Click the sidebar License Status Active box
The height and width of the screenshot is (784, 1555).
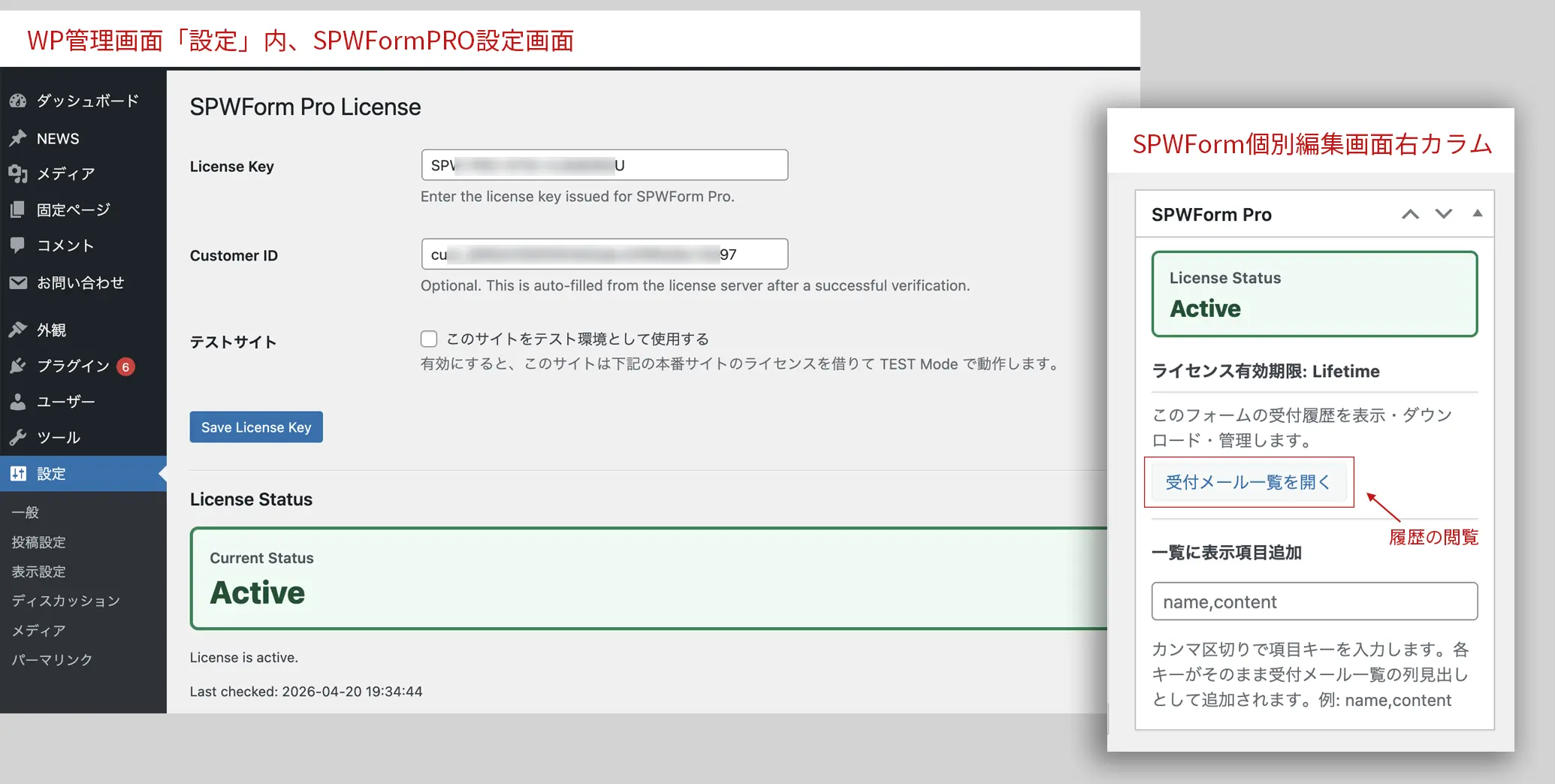click(1315, 294)
